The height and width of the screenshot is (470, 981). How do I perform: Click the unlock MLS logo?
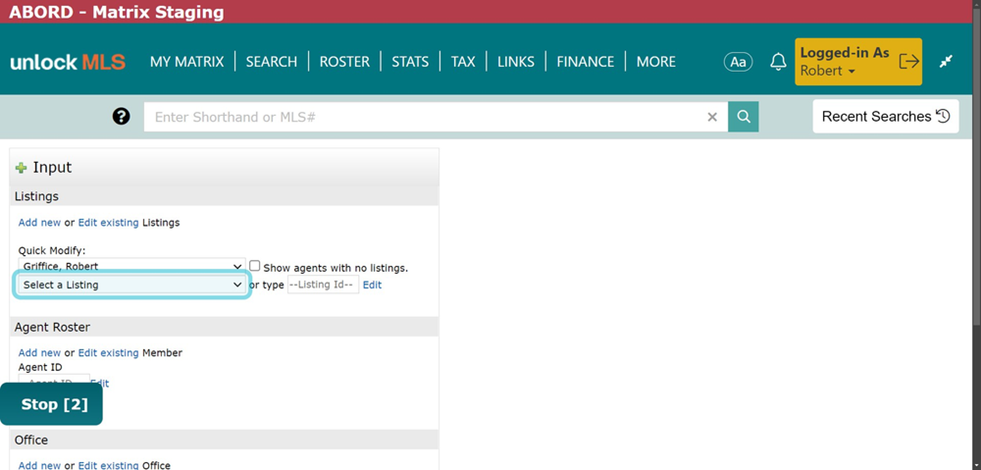tap(68, 62)
